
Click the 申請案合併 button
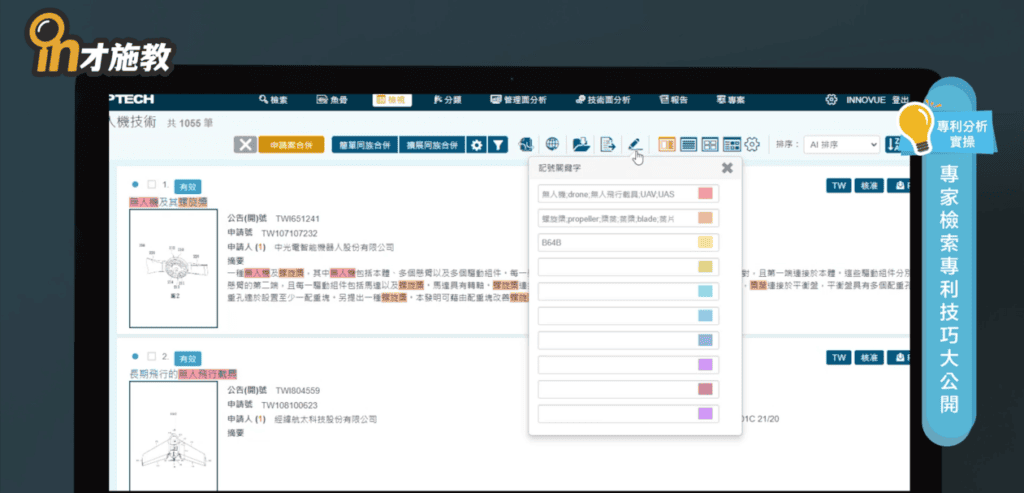pyautogui.click(x=291, y=145)
